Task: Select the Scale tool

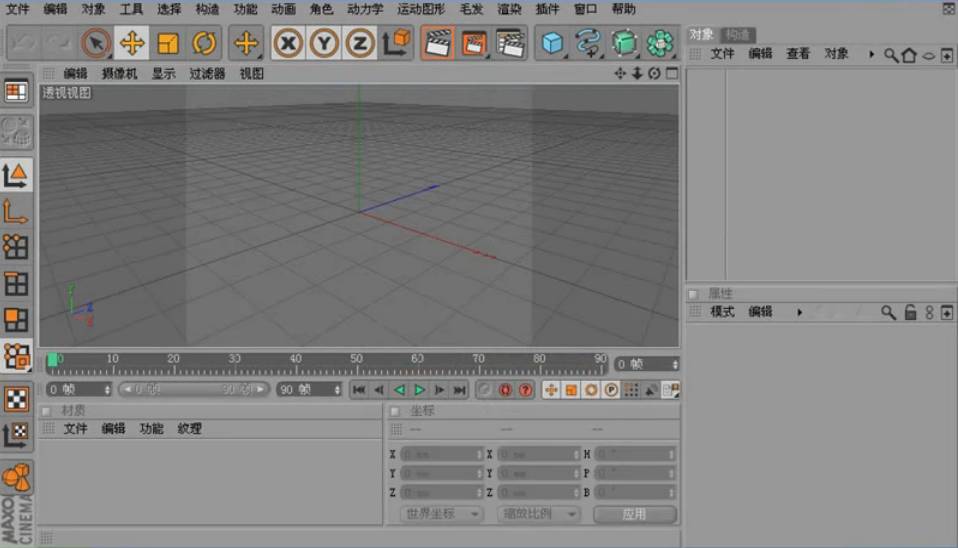Action: (168, 43)
